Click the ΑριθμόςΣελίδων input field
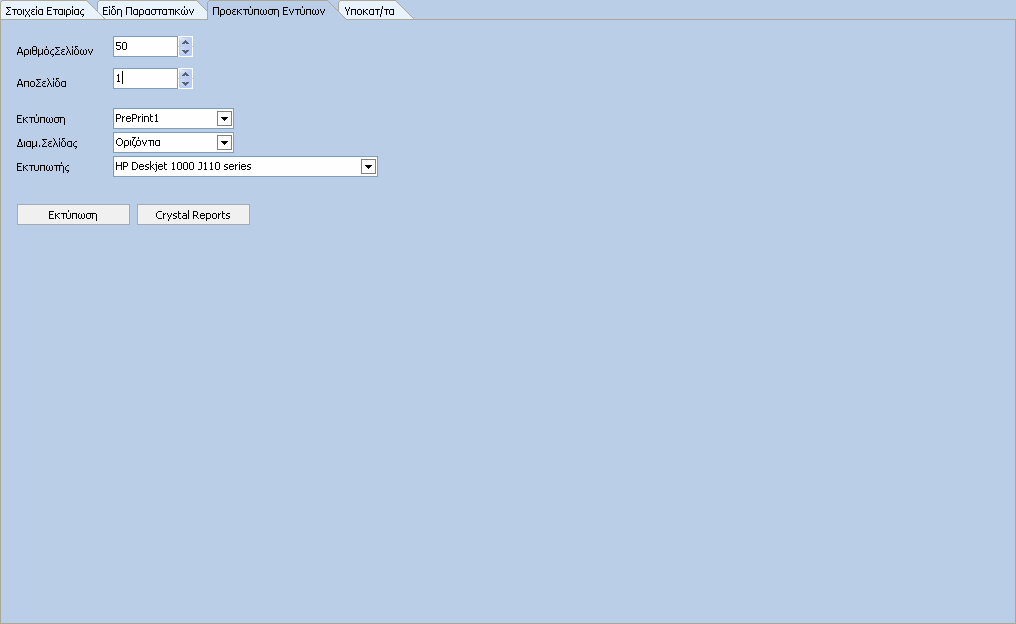The width and height of the screenshot is (1016, 624). click(x=145, y=46)
